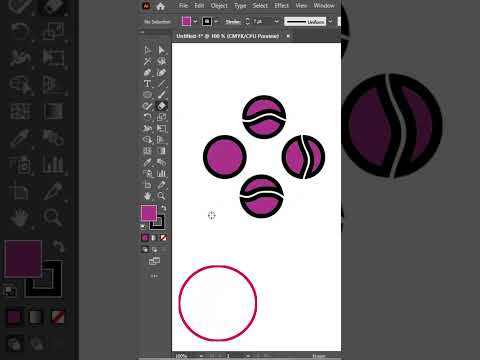
Task: Click the control bar black stroke swatch
Action: pos(207,22)
